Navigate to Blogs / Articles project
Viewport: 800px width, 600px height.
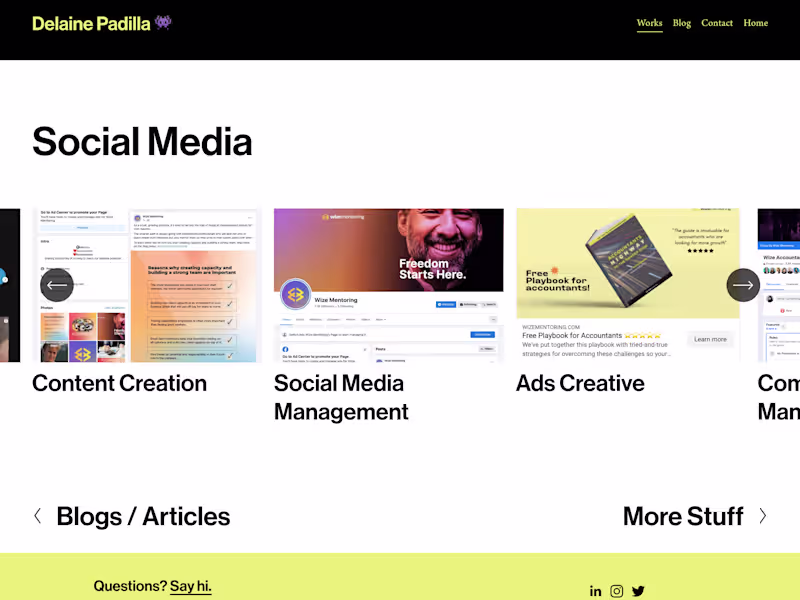pos(143,516)
